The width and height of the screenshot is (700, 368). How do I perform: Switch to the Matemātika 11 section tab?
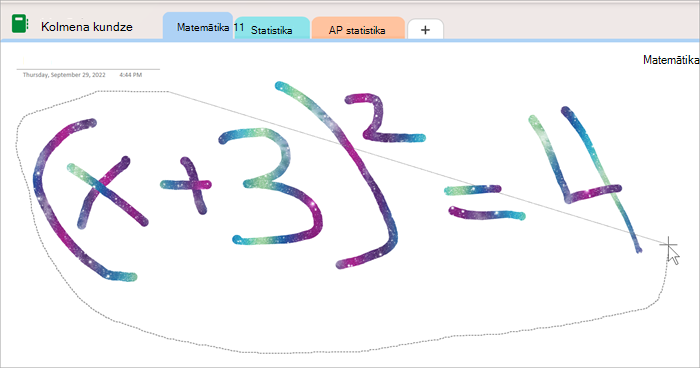[x=198, y=27]
